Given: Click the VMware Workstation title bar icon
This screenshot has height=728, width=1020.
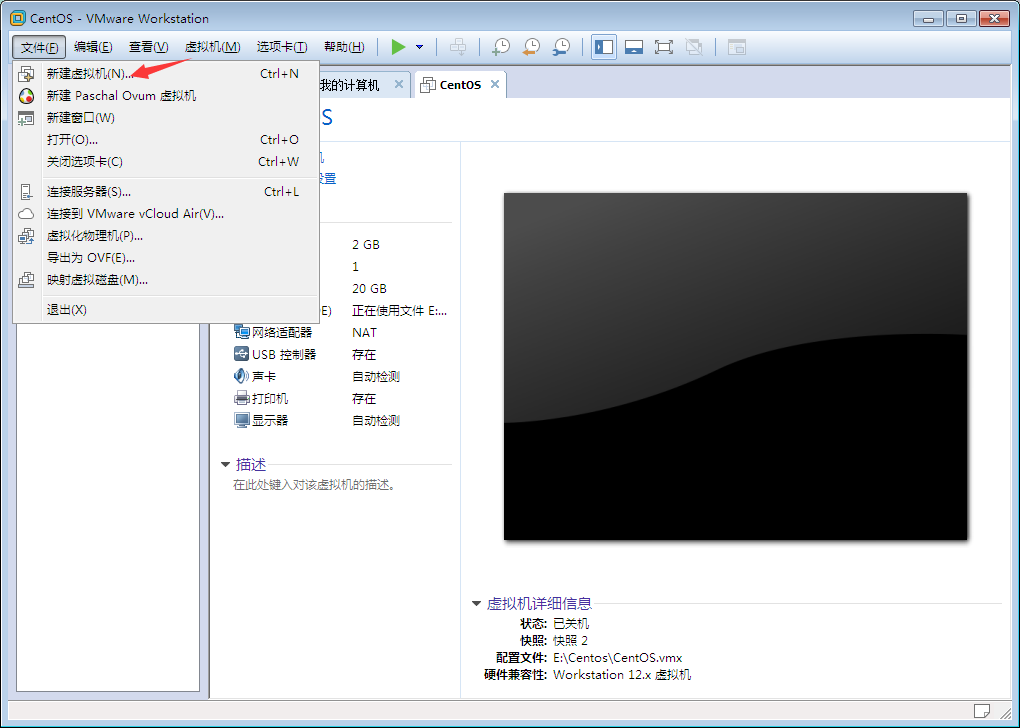Looking at the screenshot, I should click(18, 18).
